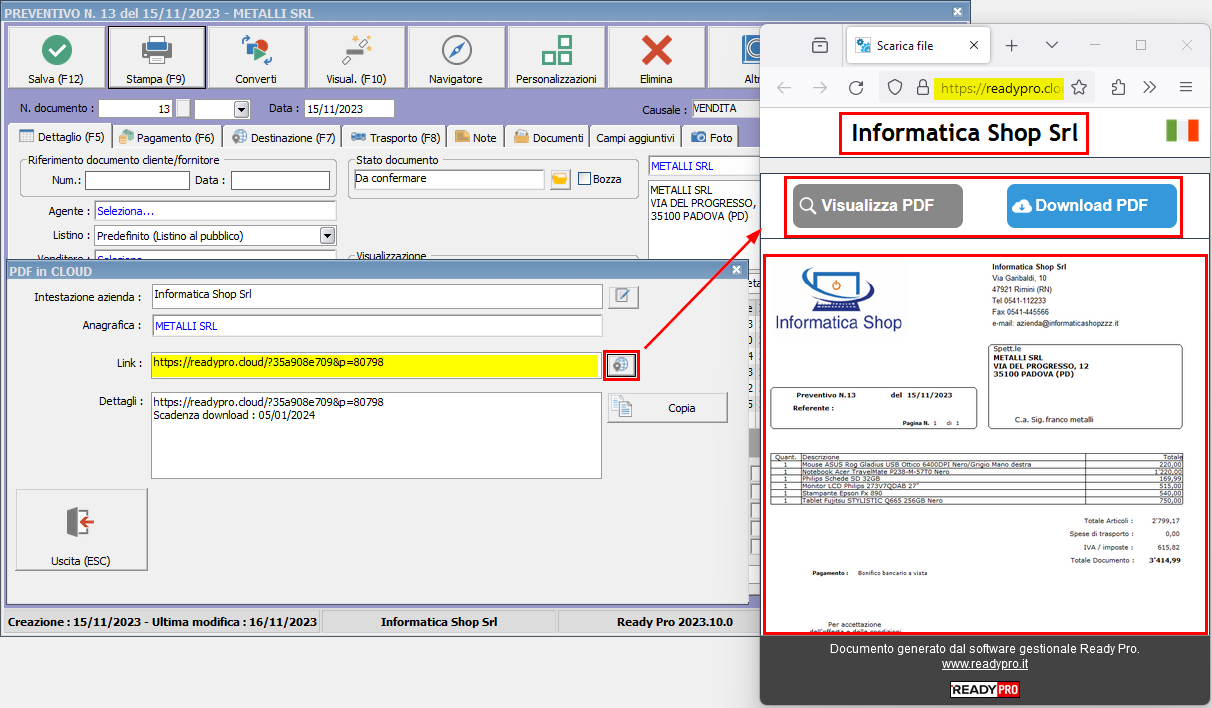Open the browser extensions puzzle icon
The image size is (1212, 708).
[1119, 87]
